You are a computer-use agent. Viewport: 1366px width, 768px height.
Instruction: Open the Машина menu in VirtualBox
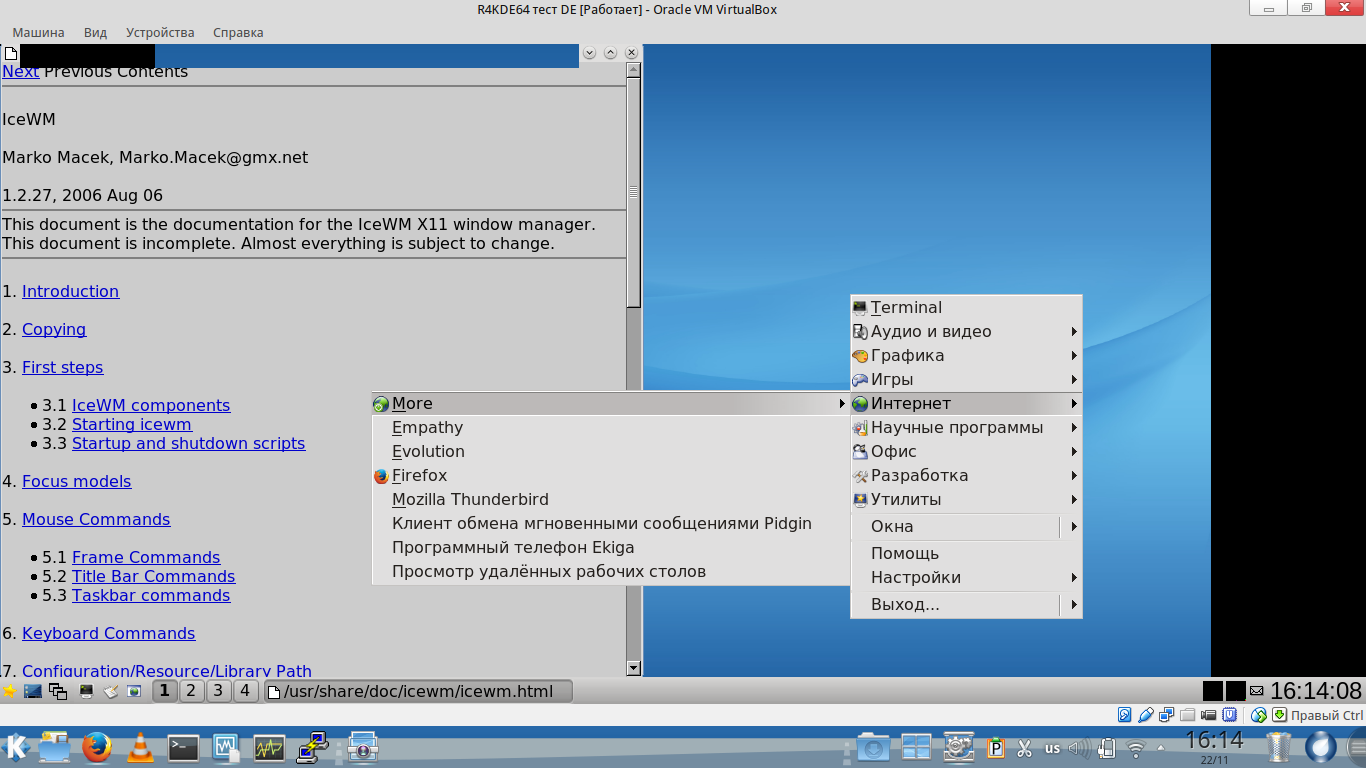[38, 32]
